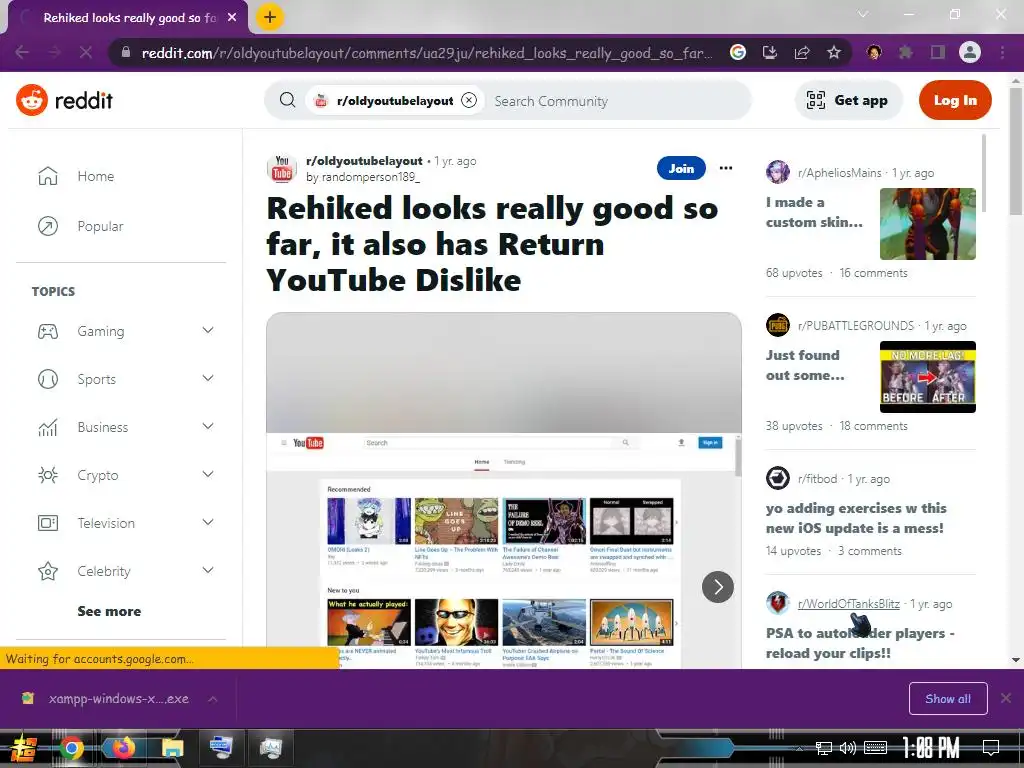Close the downloads bar
The height and width of the screenshot is (768, 1024).
tap(1006, 698)
